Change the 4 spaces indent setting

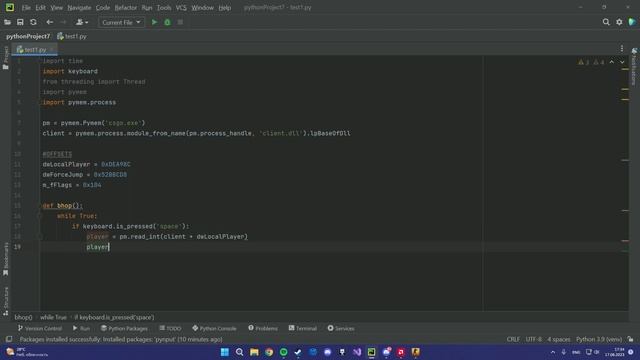click(559, 339)
